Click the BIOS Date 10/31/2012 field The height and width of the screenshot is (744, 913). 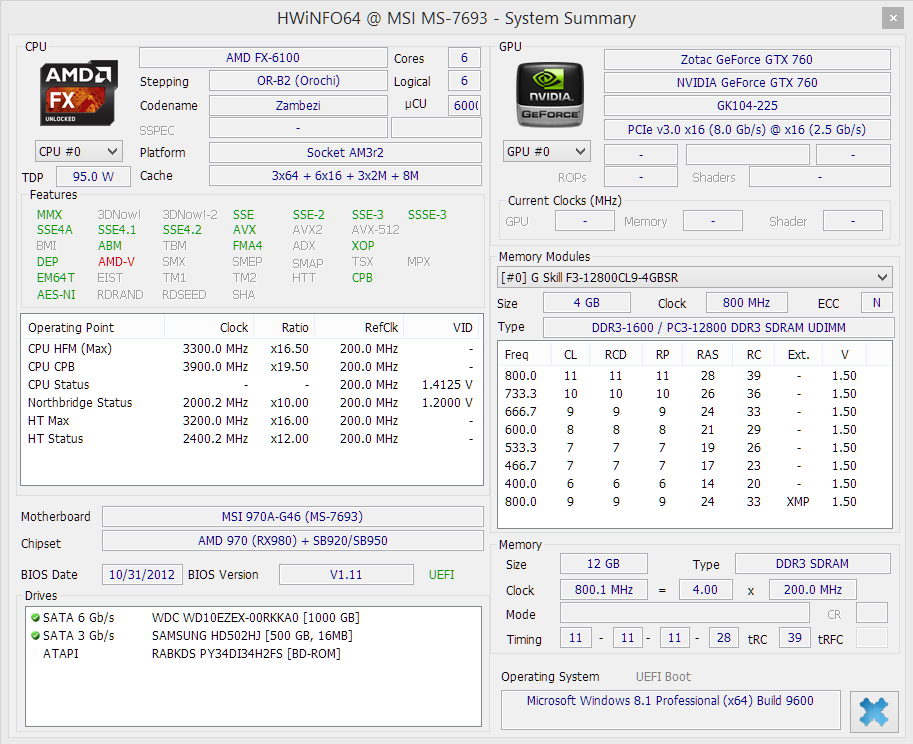[x=142, y=575]
